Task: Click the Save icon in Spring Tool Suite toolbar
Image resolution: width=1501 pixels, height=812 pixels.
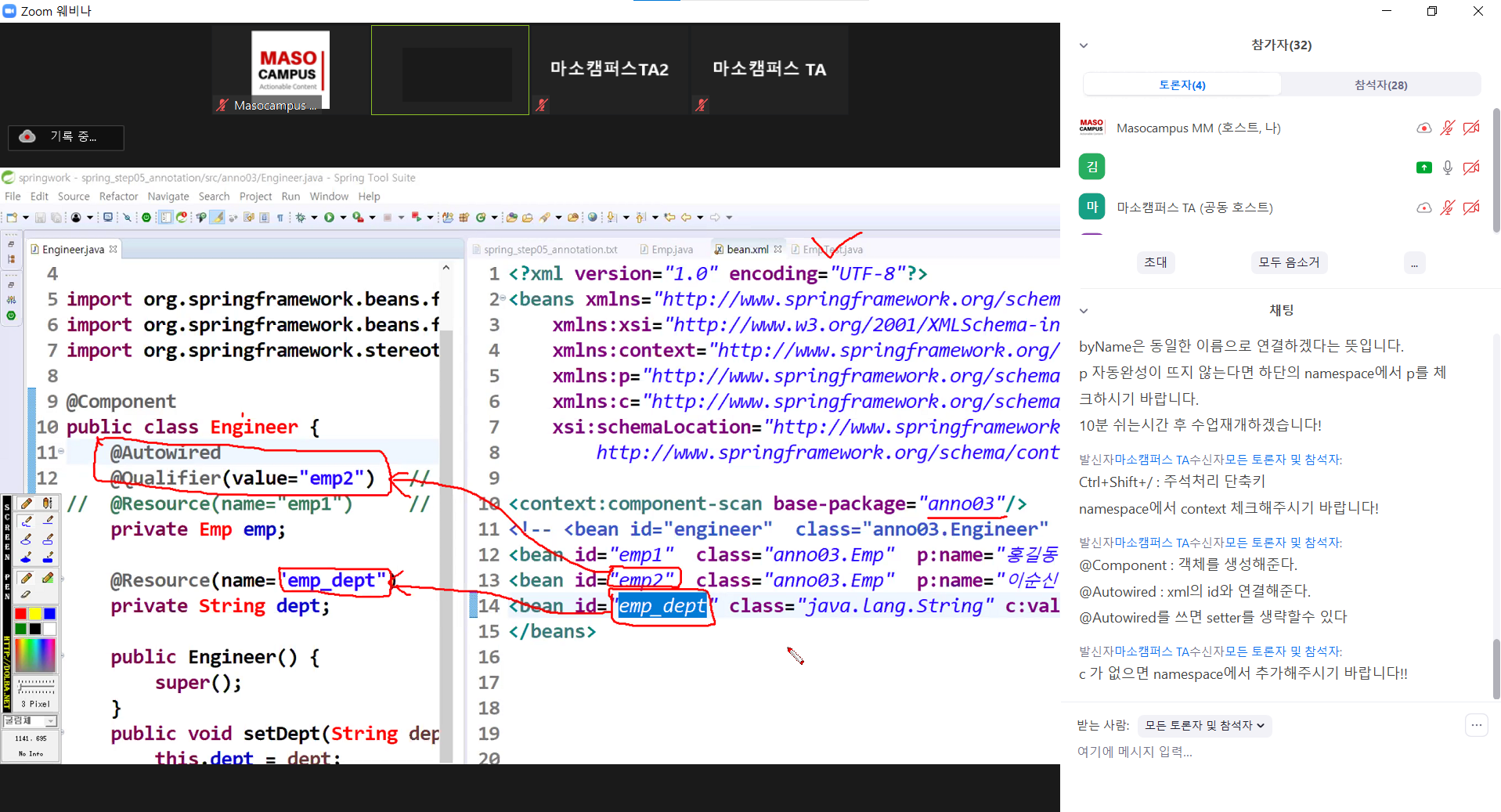Action: pos(40,218)
